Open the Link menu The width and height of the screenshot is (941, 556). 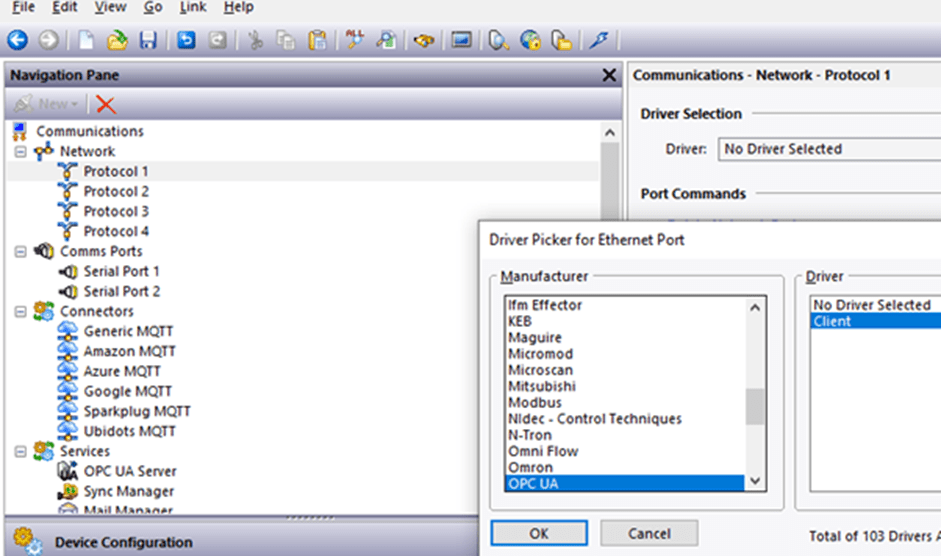(x=193, y=7)
